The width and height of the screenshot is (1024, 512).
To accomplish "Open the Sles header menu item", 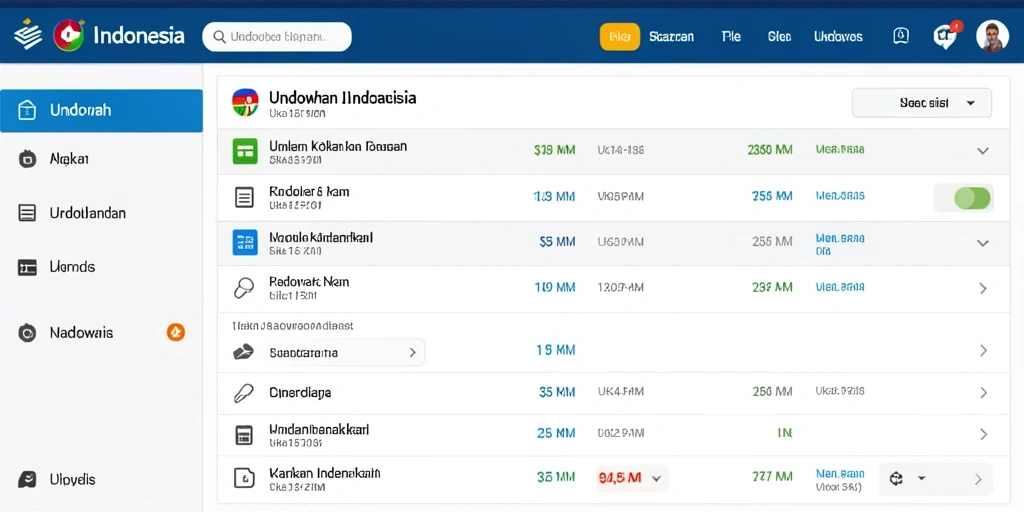I will tap(779, 37).
